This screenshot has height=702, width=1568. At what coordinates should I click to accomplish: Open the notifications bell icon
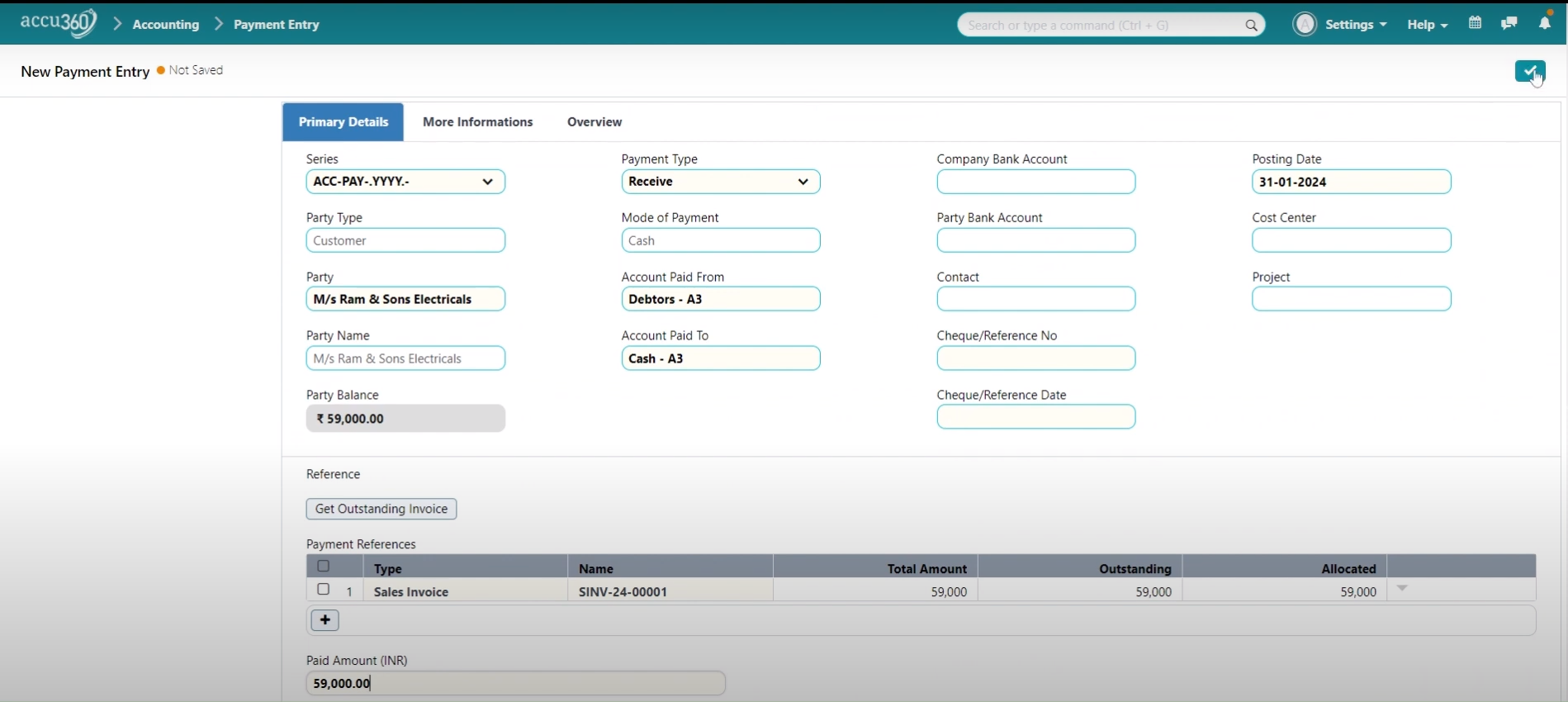tap(1544, 23)
